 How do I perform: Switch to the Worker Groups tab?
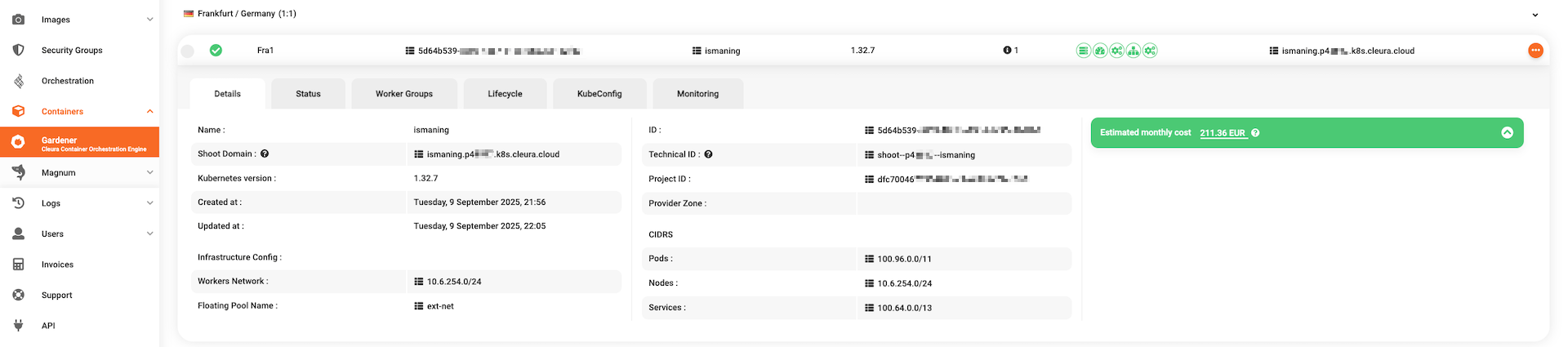(x=404, y=94)
